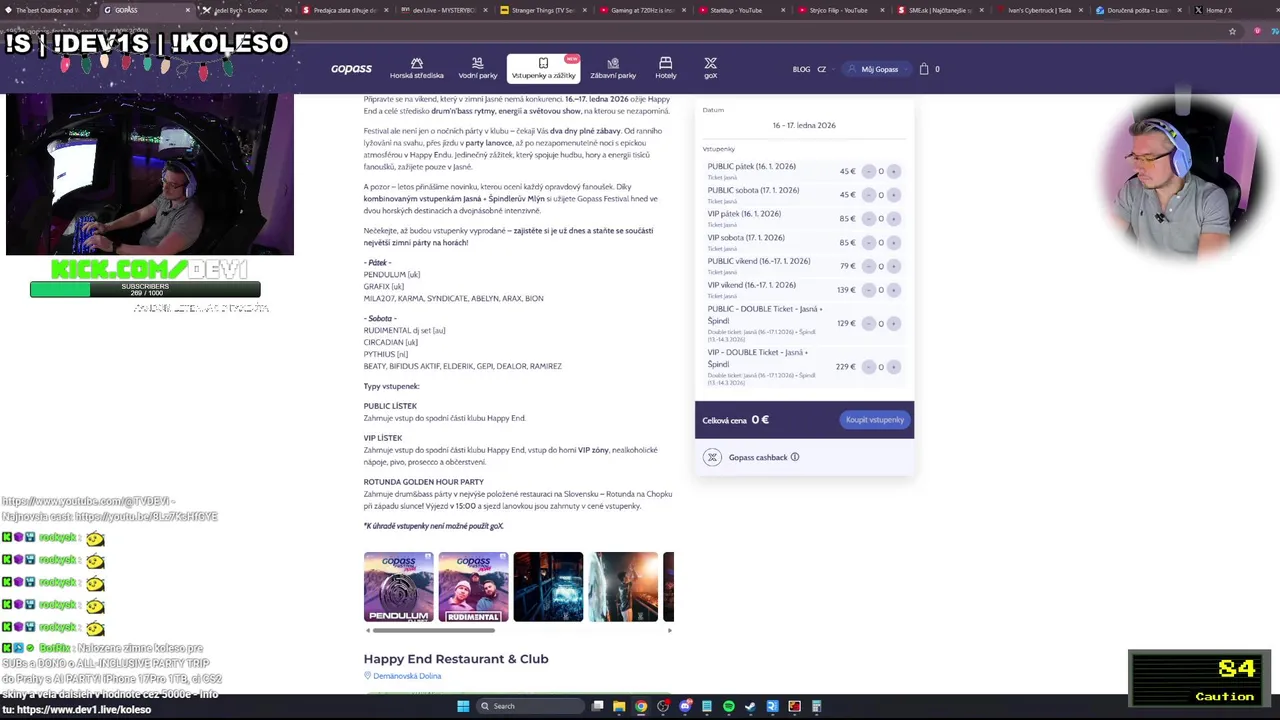Open the third gallery thumbnail with stage lights
Image resolution: width=1280 pixels, height=720 pixels.
[548, 587]
